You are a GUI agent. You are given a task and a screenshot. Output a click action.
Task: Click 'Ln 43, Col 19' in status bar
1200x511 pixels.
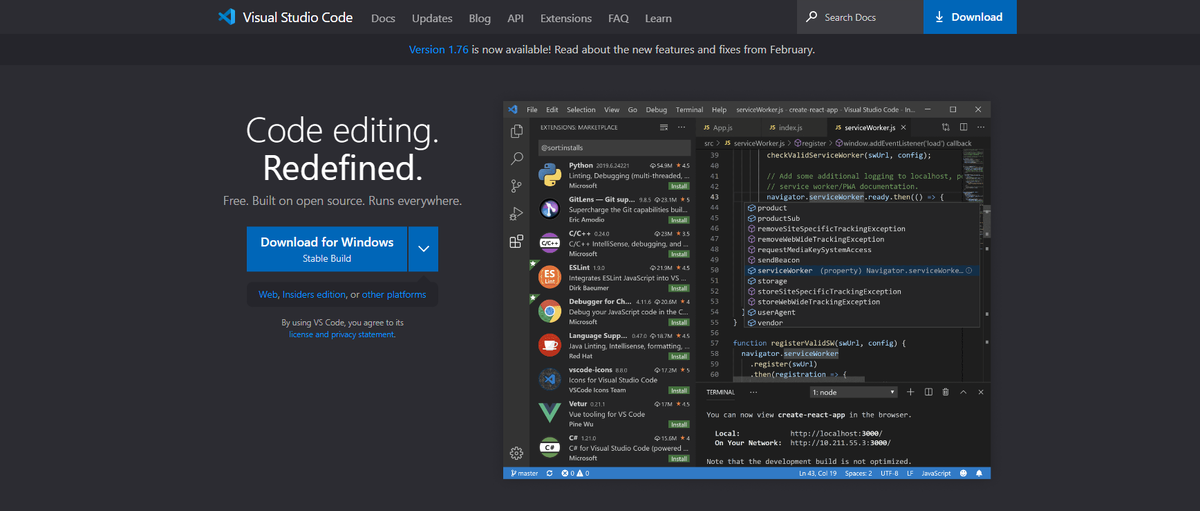(817, 473)
